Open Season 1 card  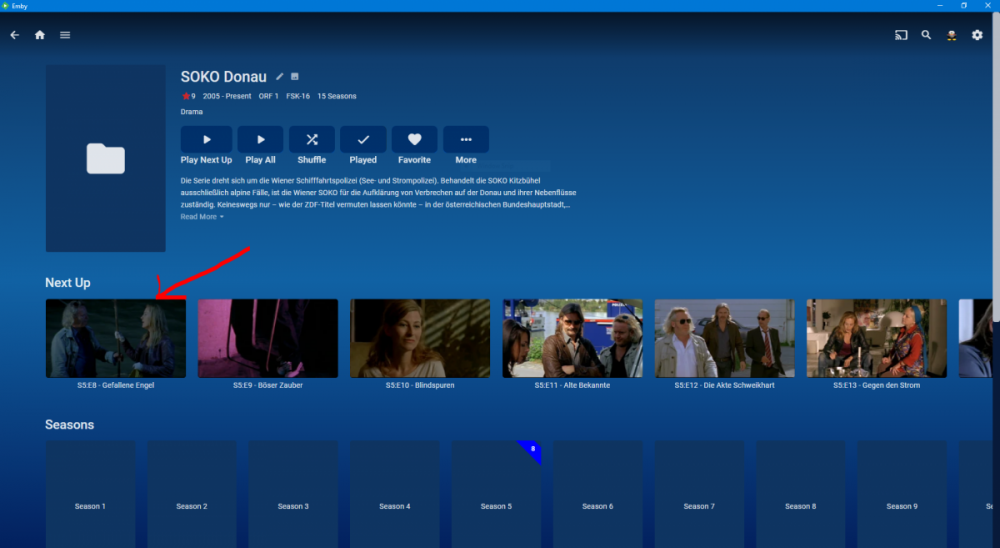tap(90, 494)
